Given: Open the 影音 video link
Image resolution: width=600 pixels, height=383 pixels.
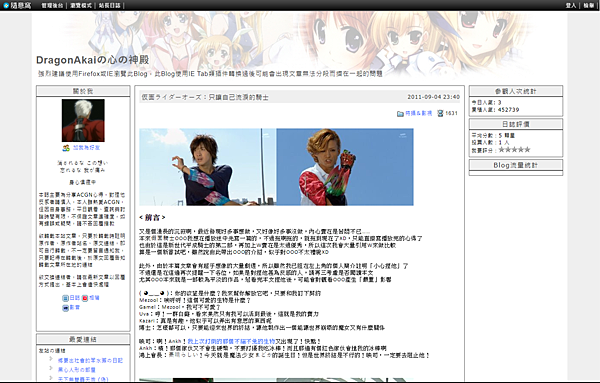Looking at the screenshot, I should (x=75, y=307).
